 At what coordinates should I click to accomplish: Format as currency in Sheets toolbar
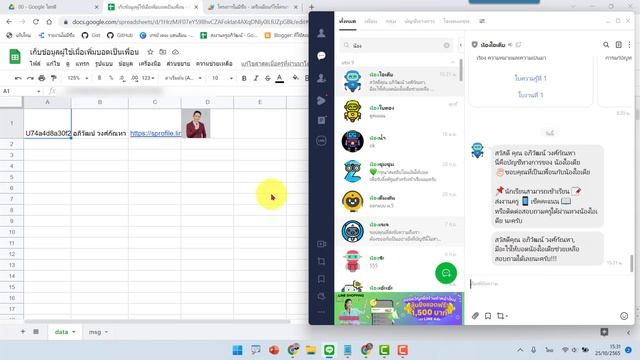point(99,78)
